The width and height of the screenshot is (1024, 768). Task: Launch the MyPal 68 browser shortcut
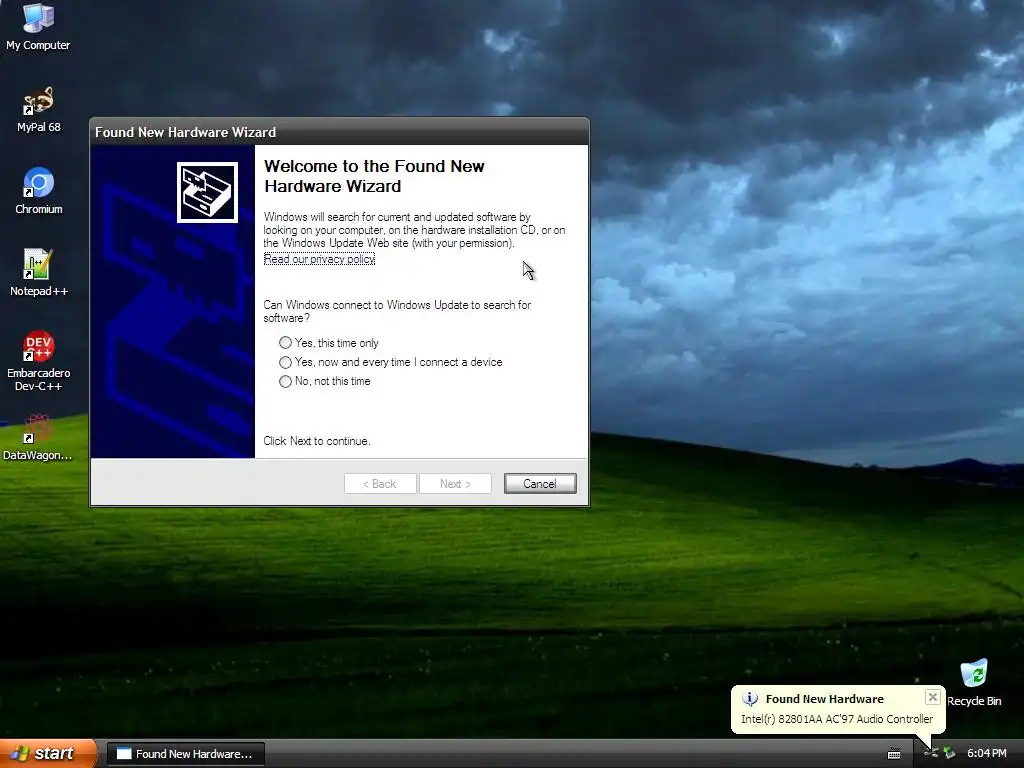click(x=38, y=110)
